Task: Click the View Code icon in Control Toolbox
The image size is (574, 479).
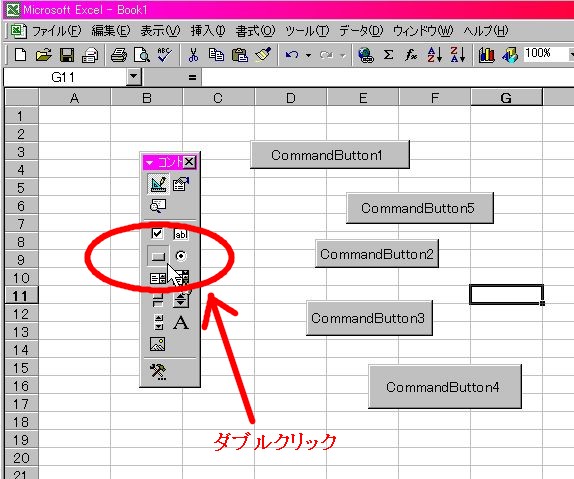Action: coord(158,206)
